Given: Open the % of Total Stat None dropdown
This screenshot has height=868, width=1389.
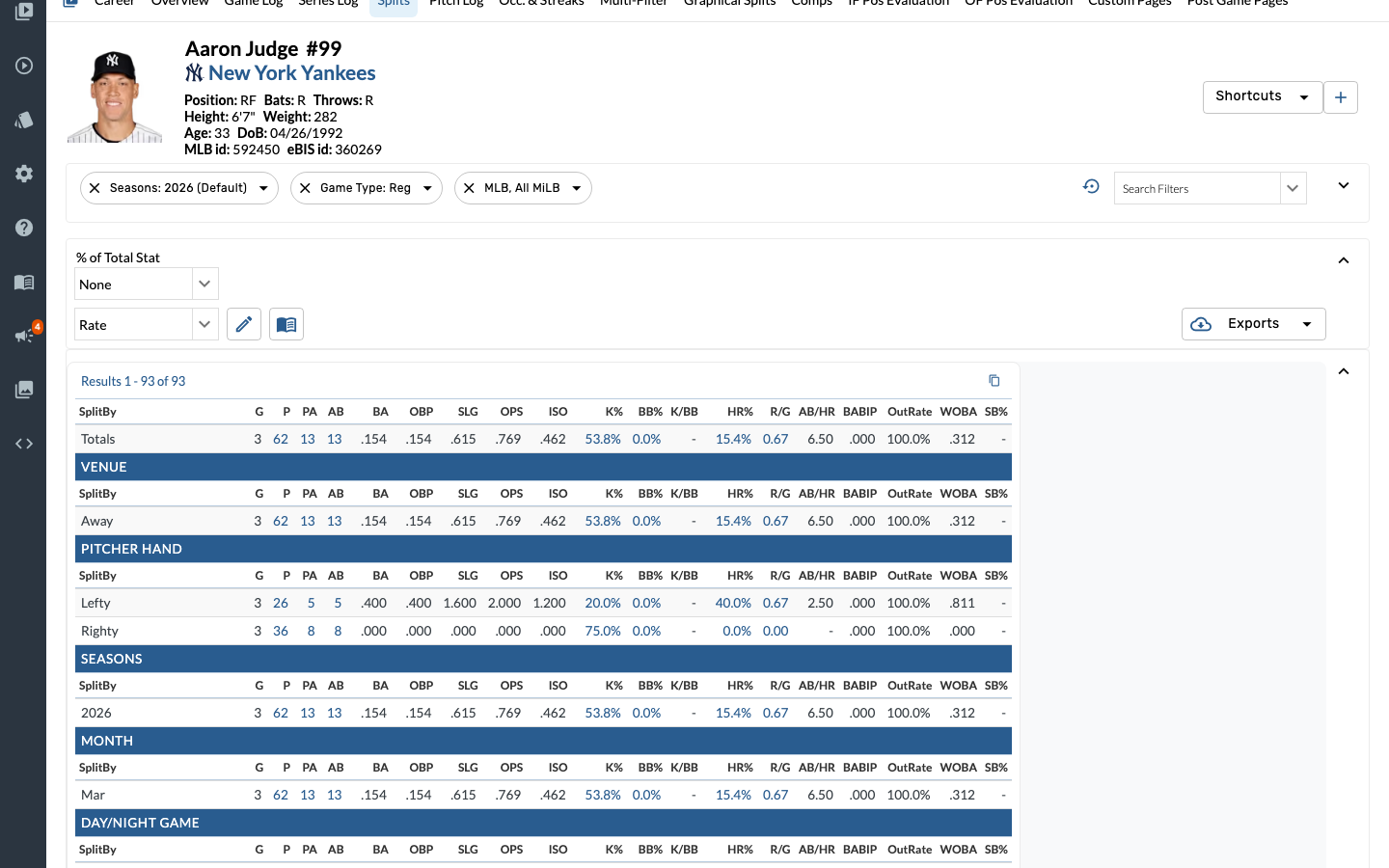Looking at the screenshot, I should tap(147, 284).
